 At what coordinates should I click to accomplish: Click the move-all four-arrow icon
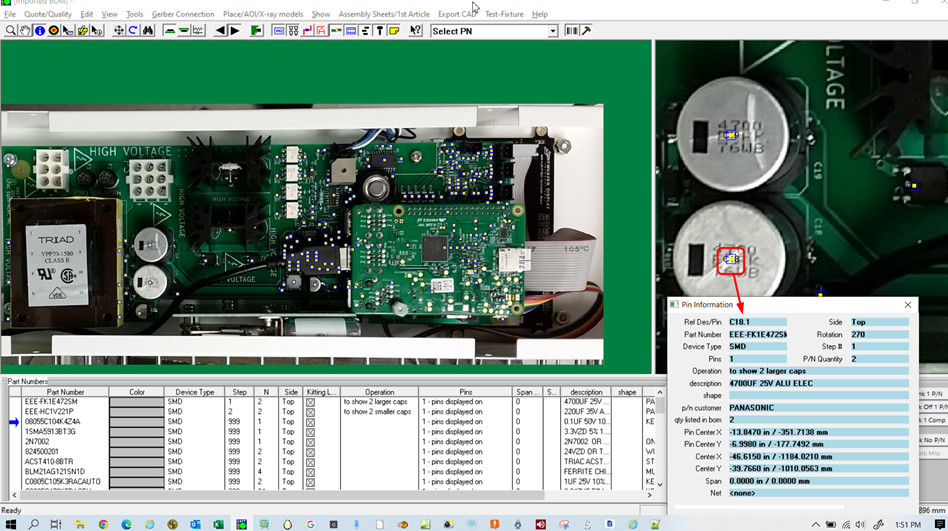pos(118,30)
